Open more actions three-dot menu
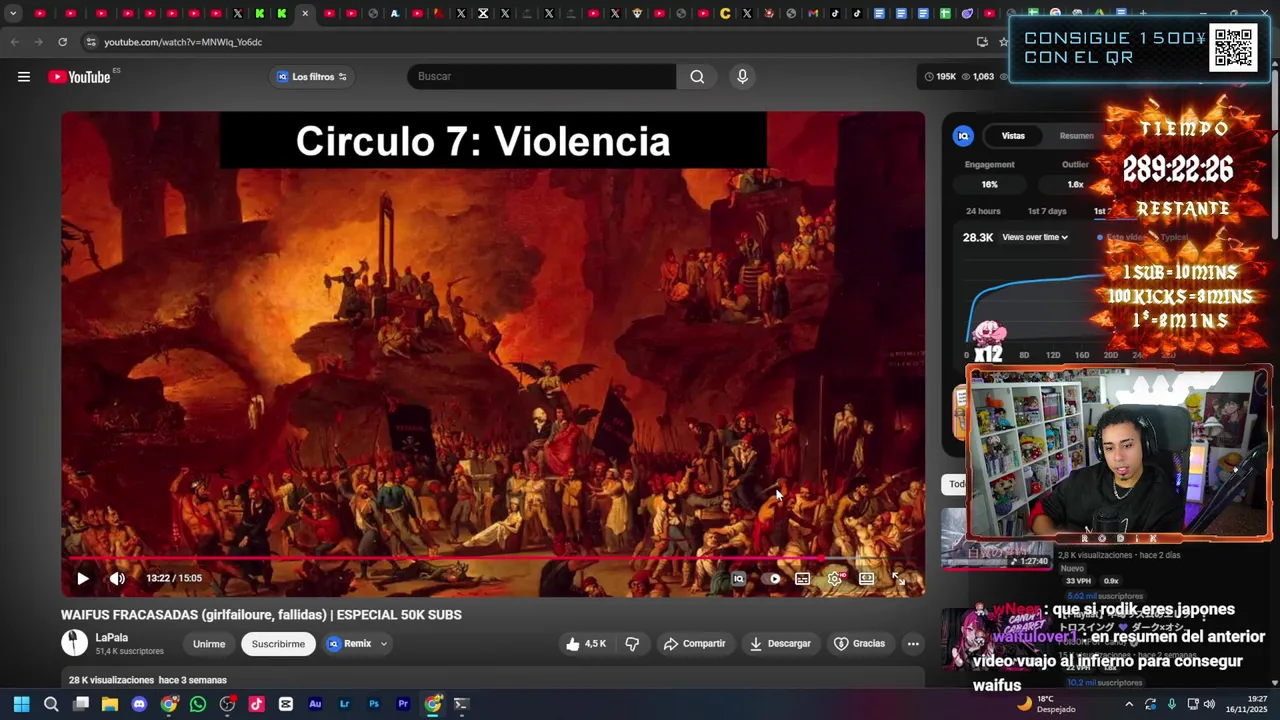This screenshot has height=720, width=1280. click(913, 644)
